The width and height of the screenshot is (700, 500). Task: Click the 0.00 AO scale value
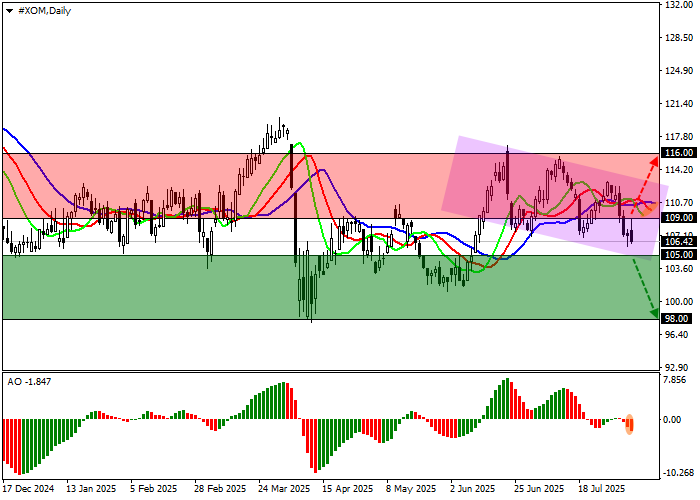pos(672,420)
